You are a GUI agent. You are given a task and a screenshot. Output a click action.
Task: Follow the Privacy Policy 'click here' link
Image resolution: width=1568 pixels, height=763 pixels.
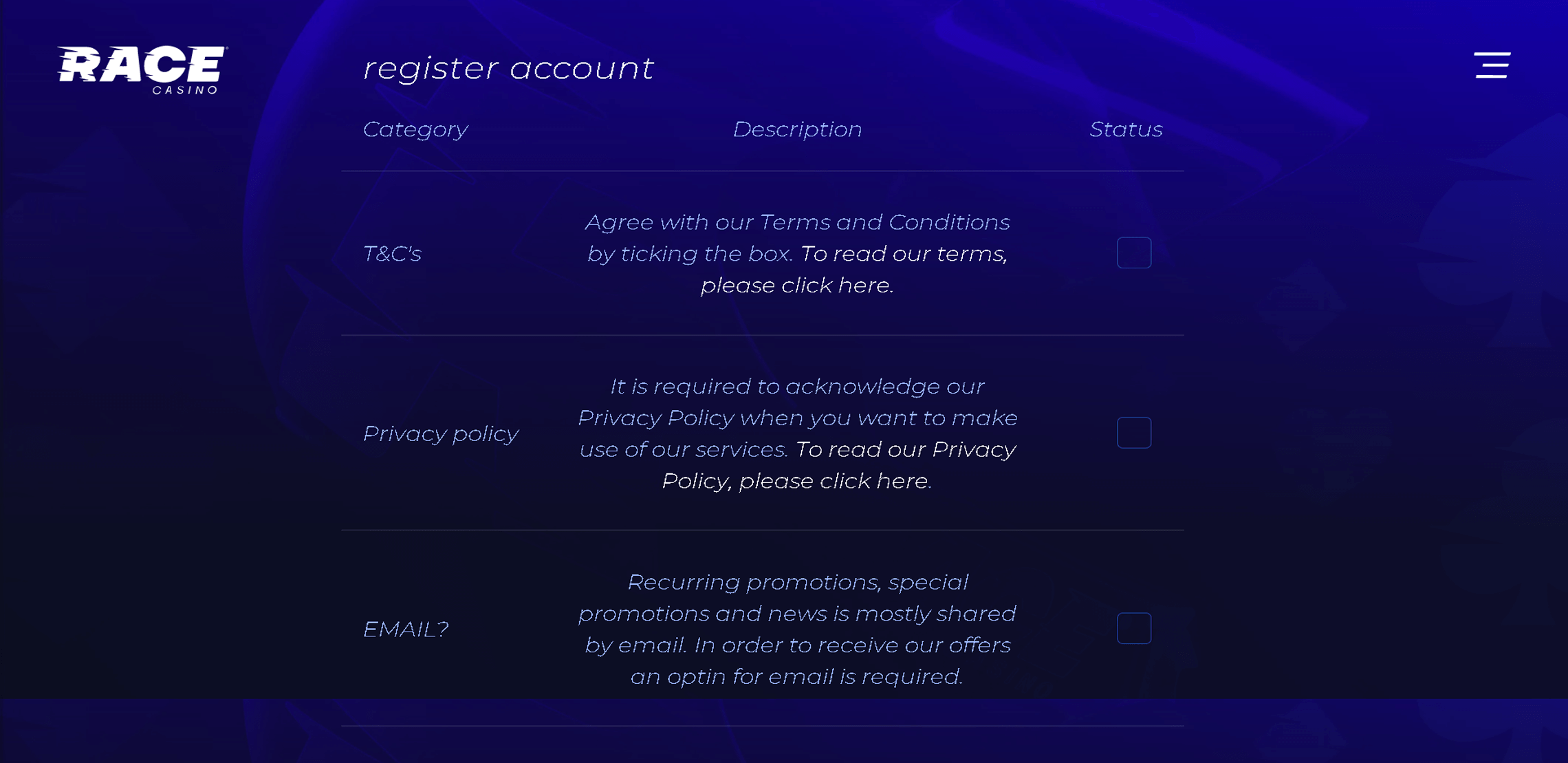pos(835,481)
